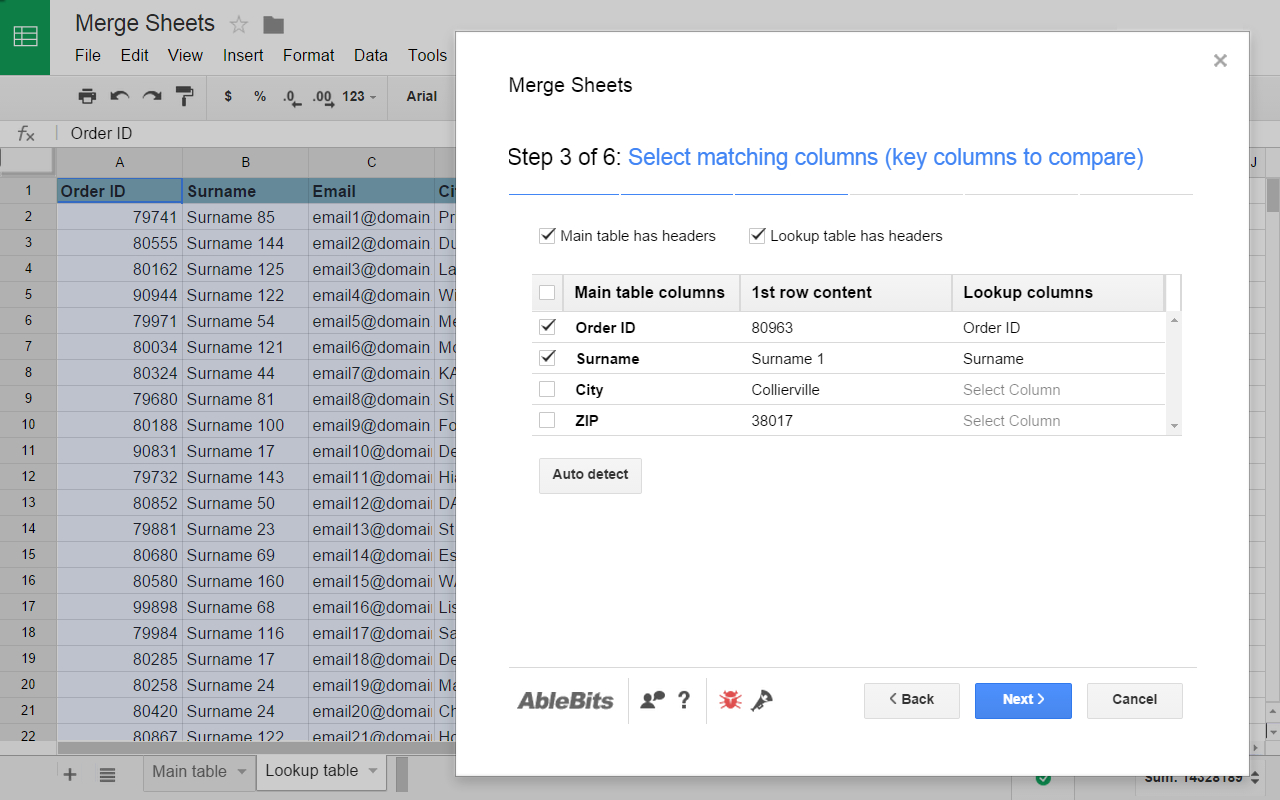Open the all sheets list icon

107,774
